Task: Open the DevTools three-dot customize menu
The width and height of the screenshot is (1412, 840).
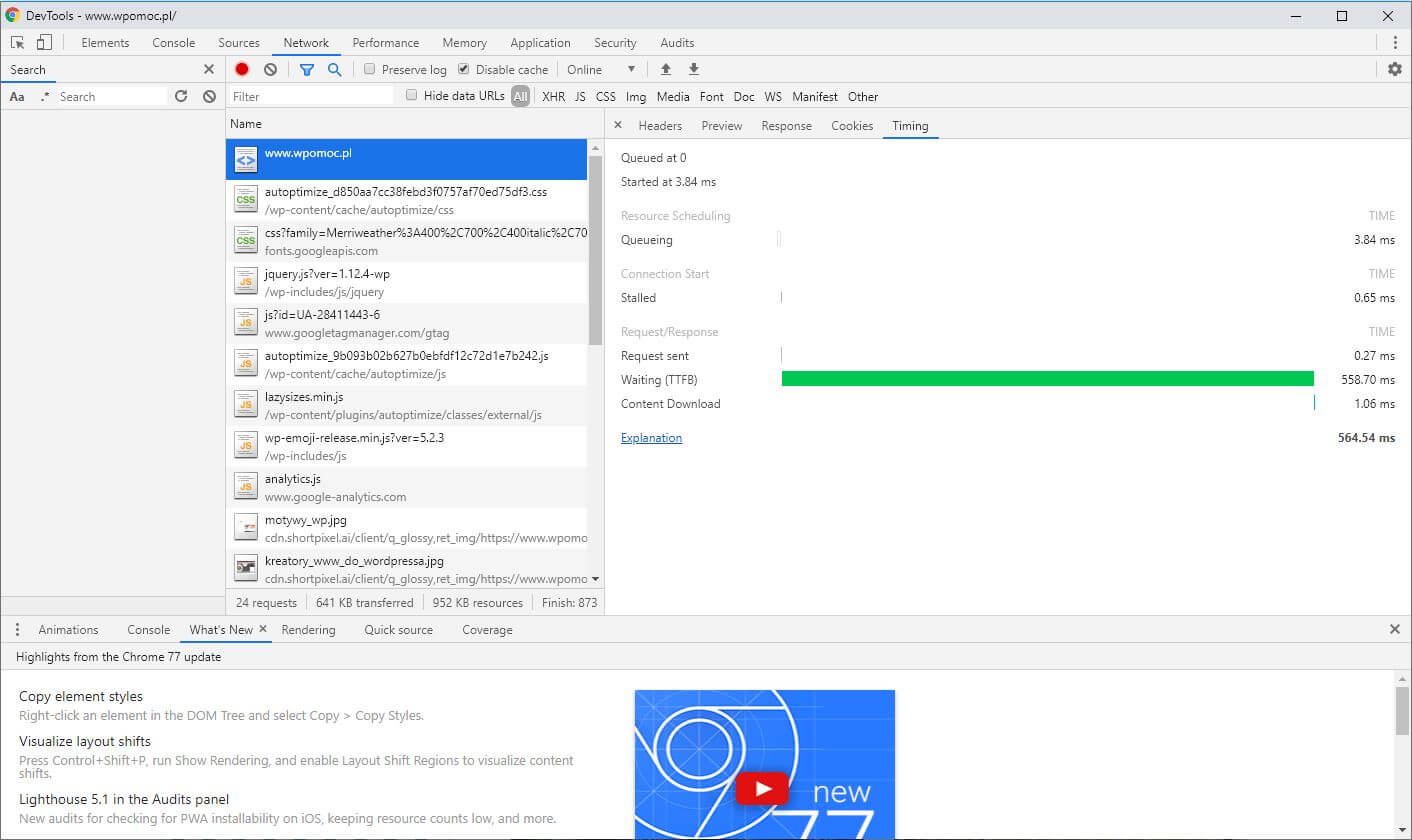Action: 1395,43
